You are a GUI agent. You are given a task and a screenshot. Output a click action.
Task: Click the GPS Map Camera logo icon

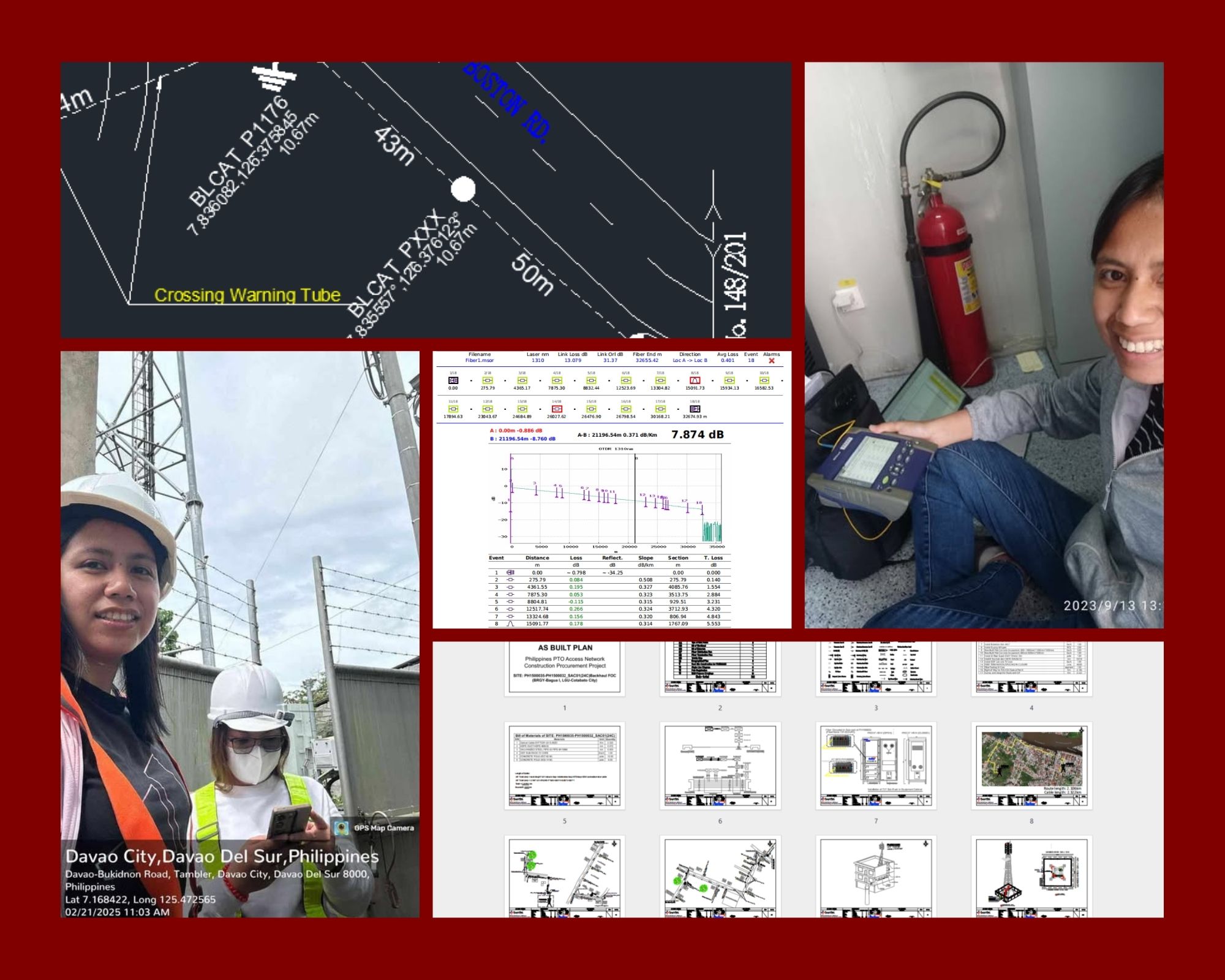tap(342, 827)
